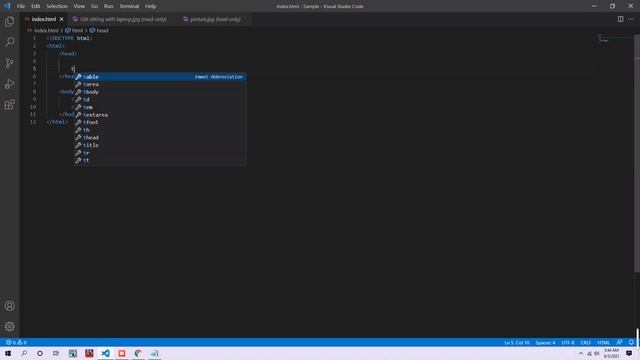Click HTML language mode in status bar
The width and height of the screenshot is (640, 360).
click(x=603, y=342)
